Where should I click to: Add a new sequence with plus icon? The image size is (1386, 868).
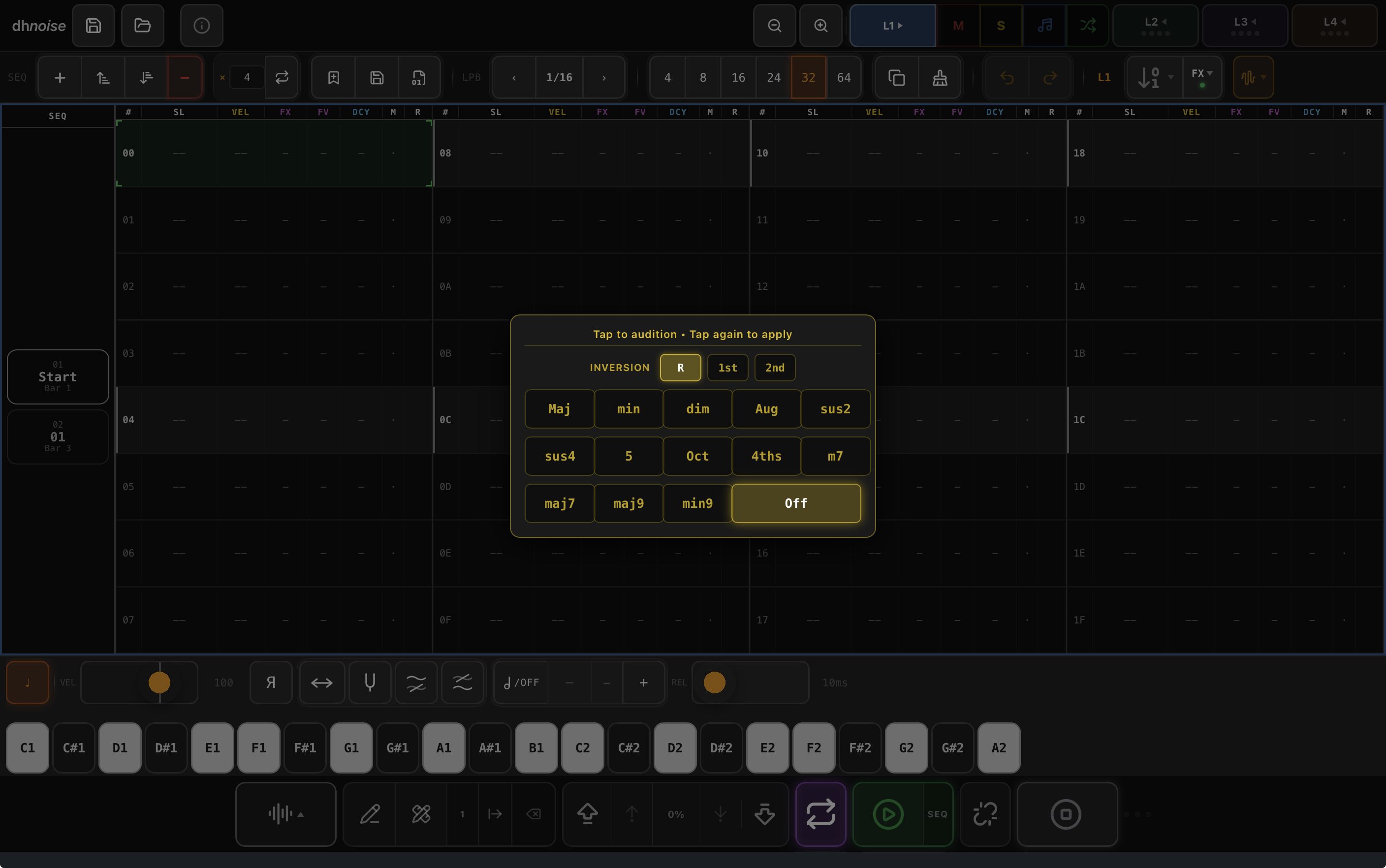click(60, 78)
